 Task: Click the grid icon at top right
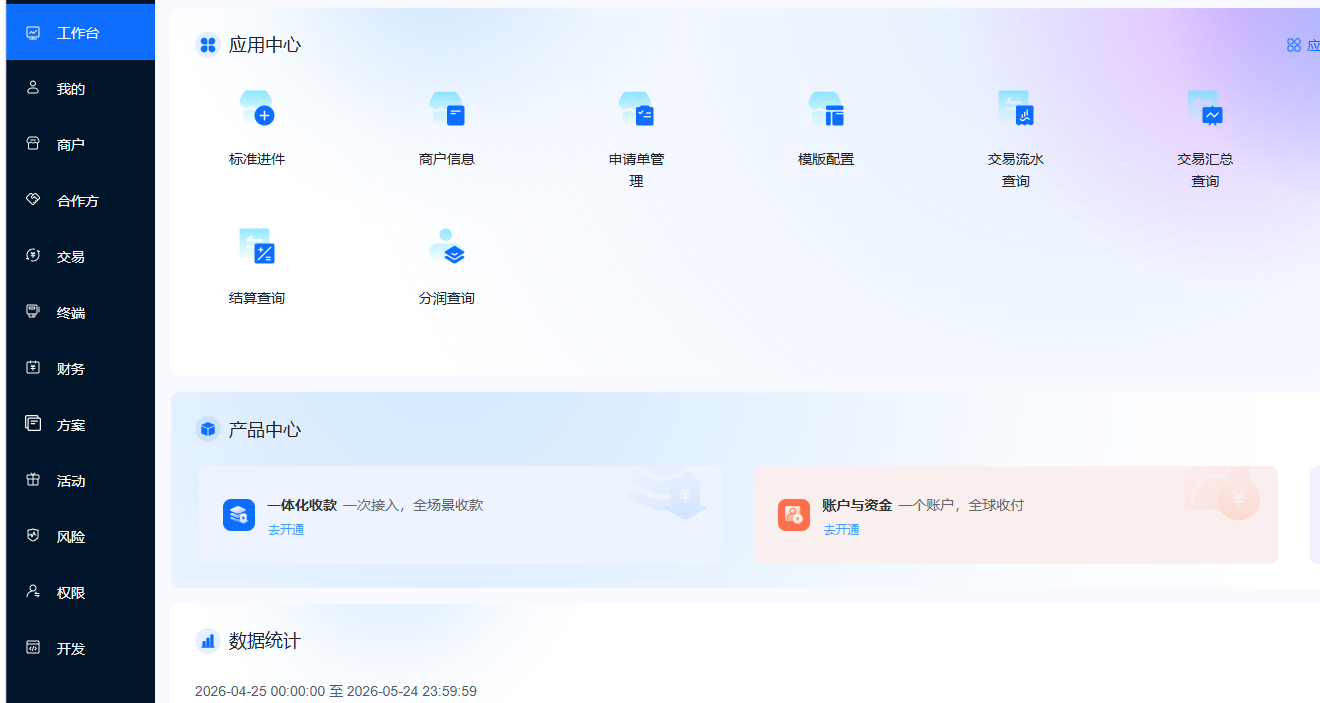(1294, 45)
